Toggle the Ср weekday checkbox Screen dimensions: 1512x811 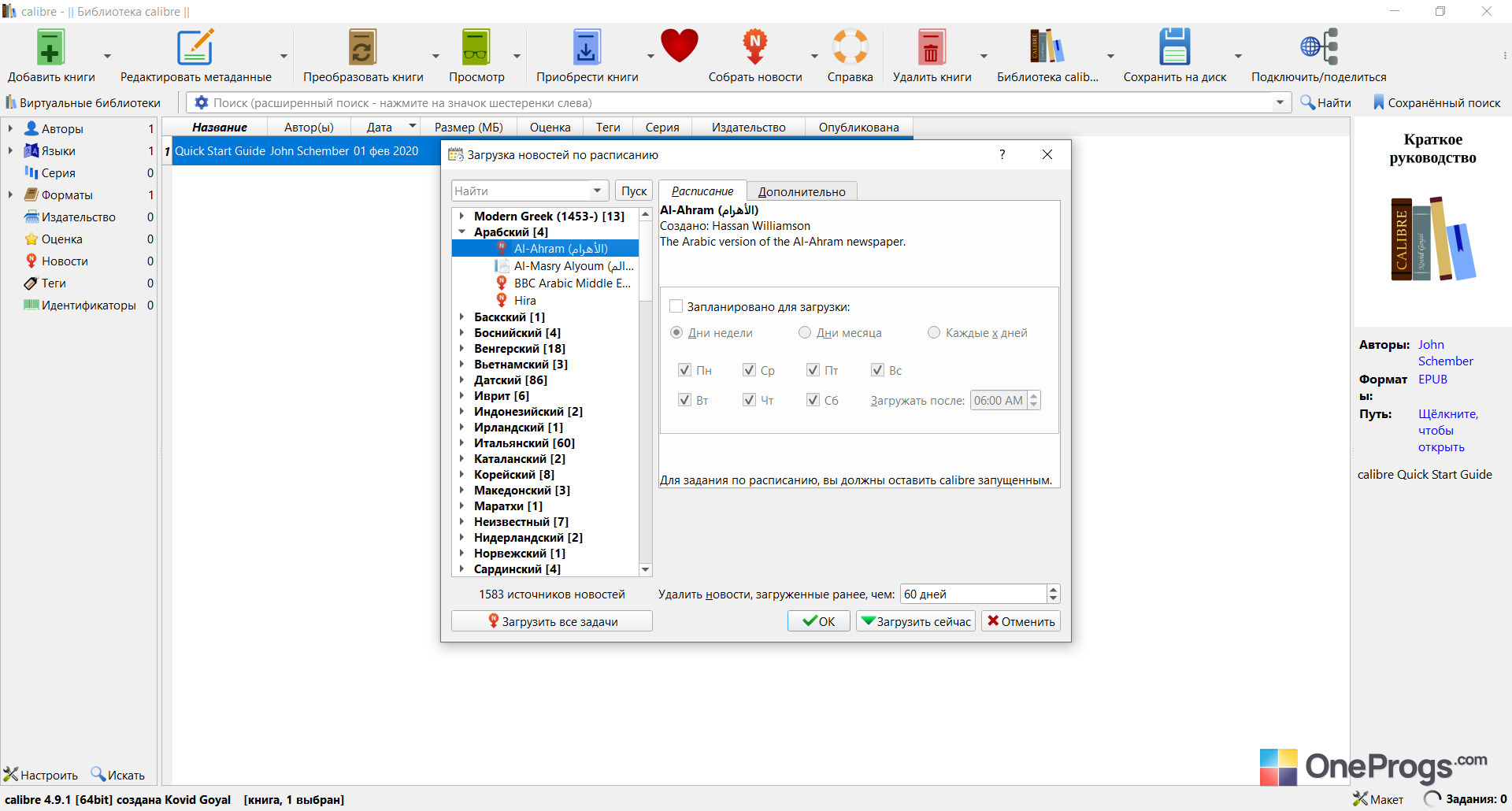coord(749,370)
